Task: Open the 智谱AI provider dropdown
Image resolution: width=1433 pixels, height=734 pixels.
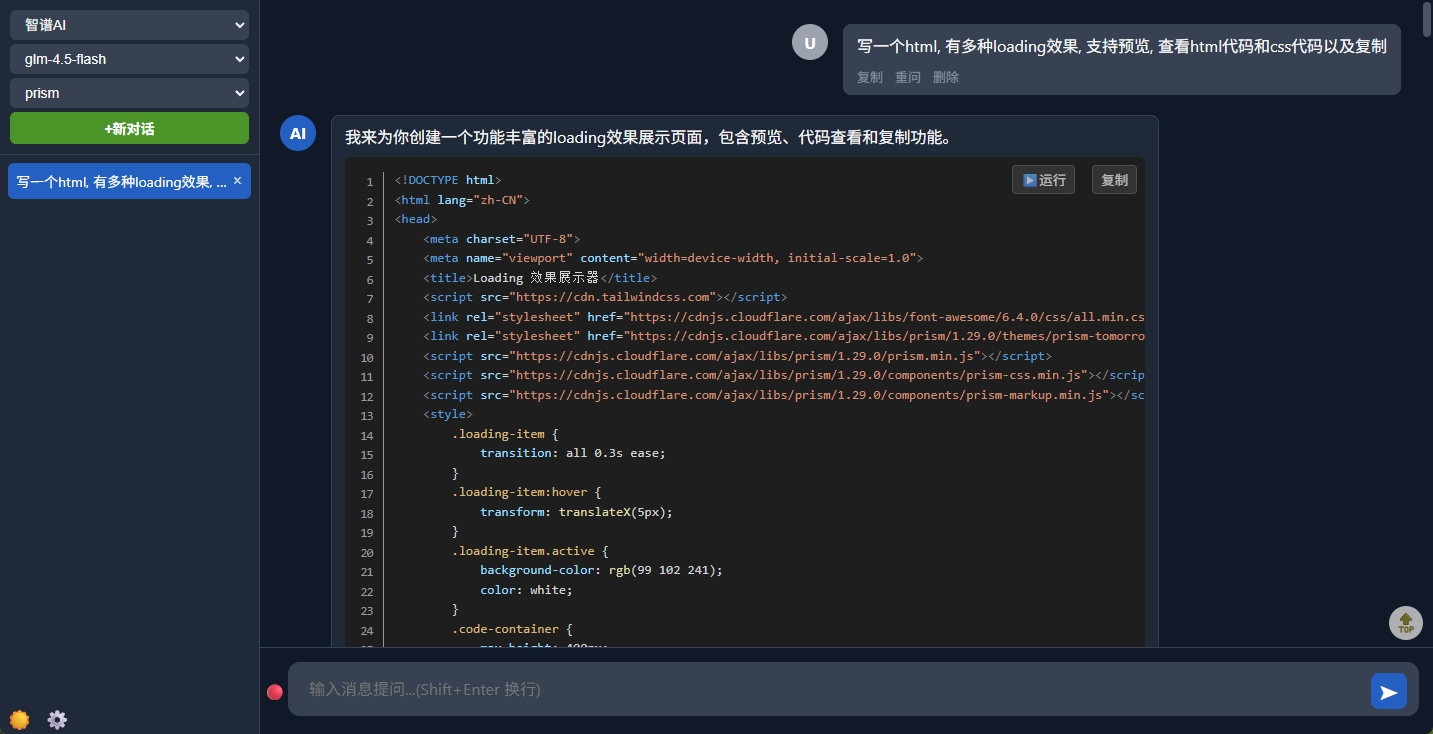Action: pyautogui.click(x=129, y=25)
